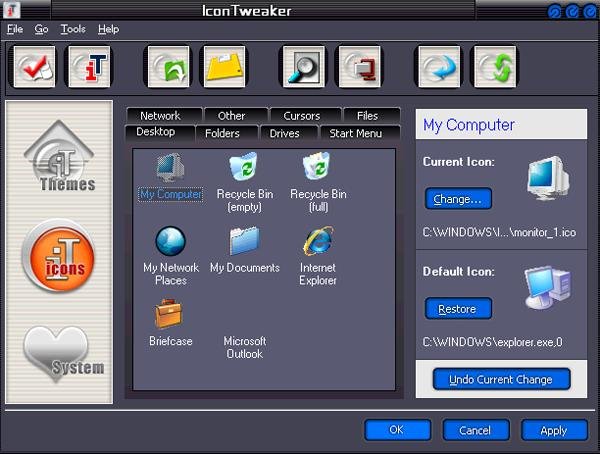
Task: Open the System heart section in sidebar
Action: [x=60, y=354]
